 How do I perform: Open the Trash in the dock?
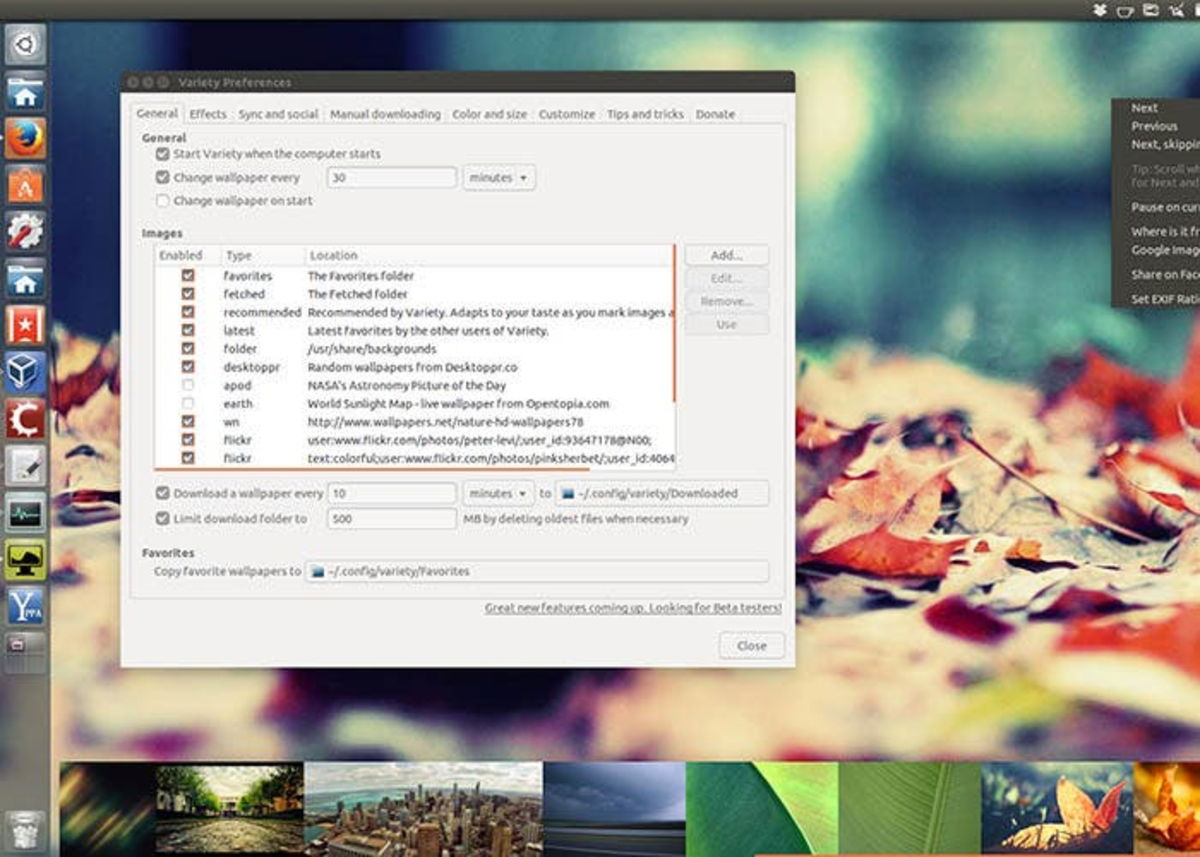tap(25, 831)
